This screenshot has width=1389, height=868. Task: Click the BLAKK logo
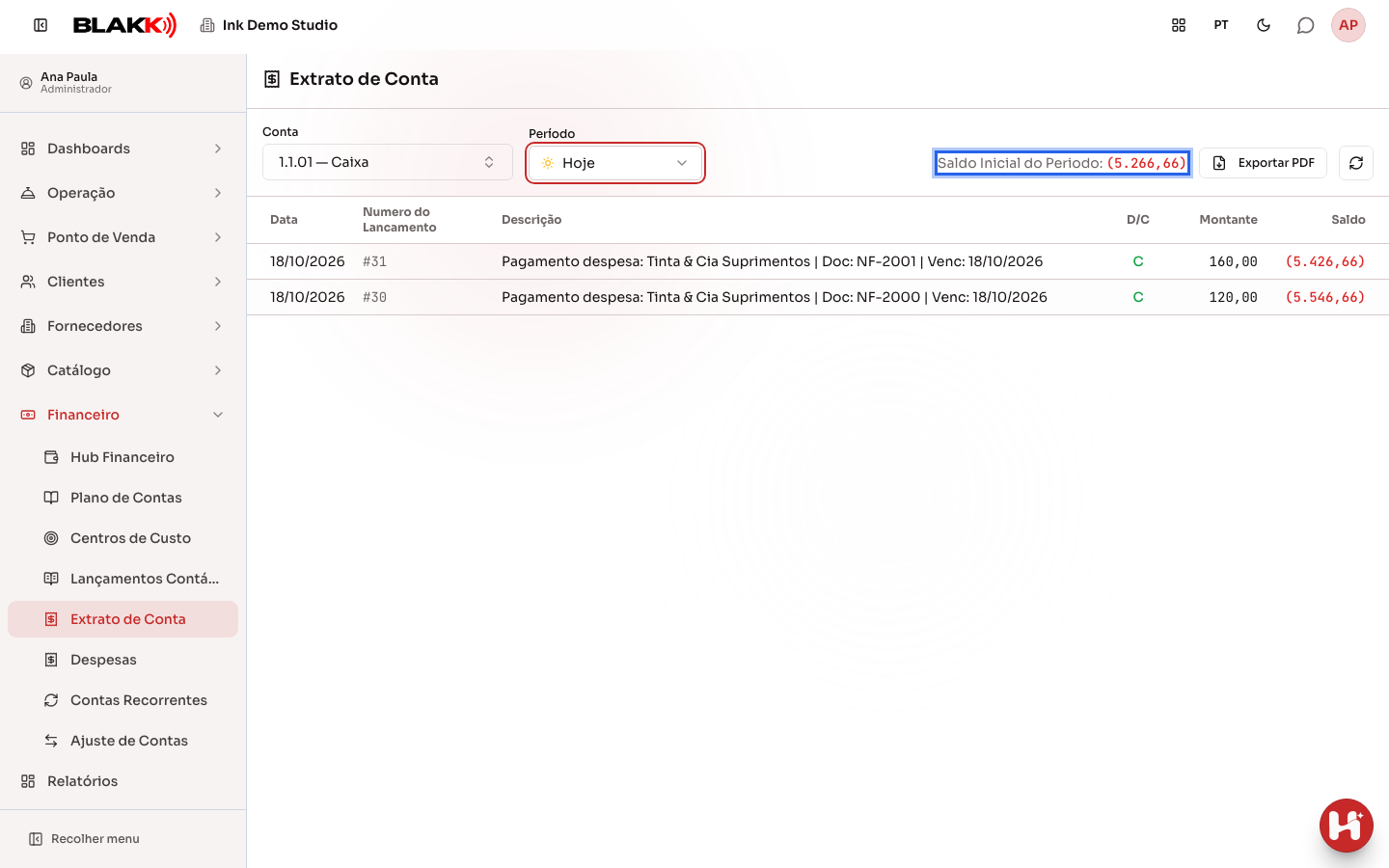coord(125,25)
